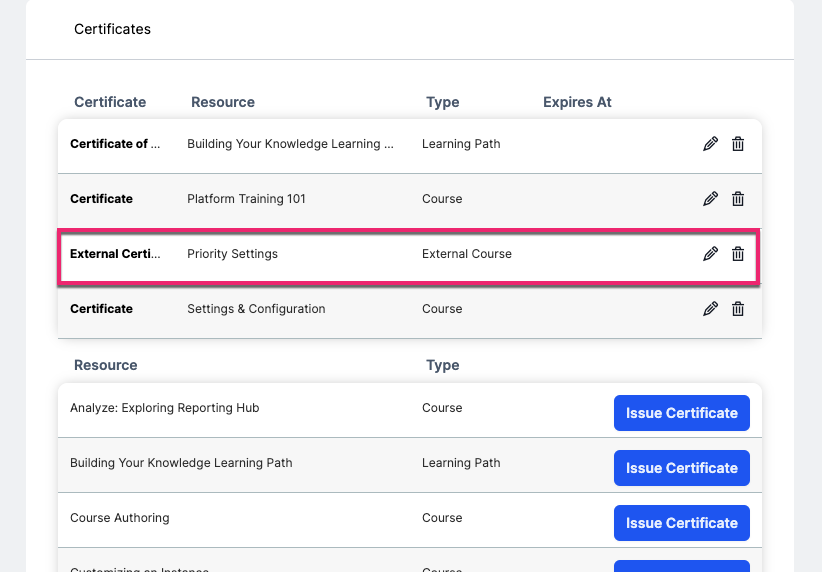Click the Certificate column header
822x572 pixels.
(110, 102)
